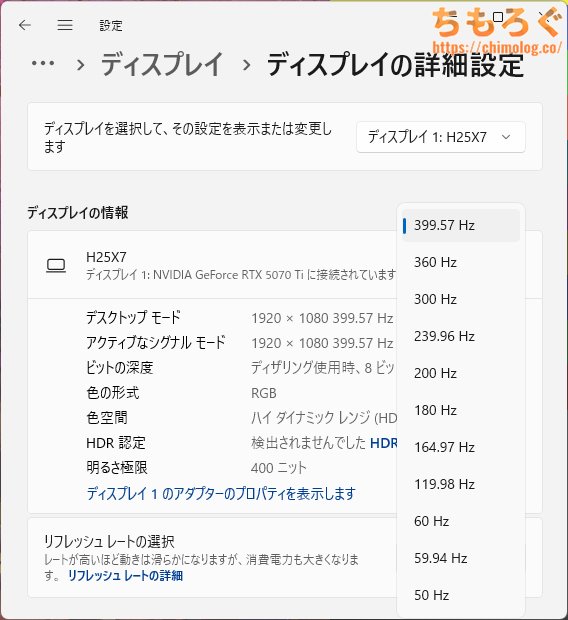The width and height of the screenshot is (568, 620).
Task: Choose the 60 Hz refresh rate
Action: 461,521
